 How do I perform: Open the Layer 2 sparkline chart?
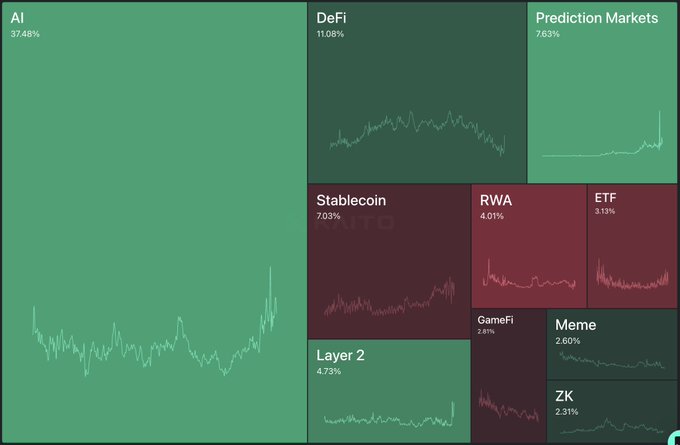[x=388, y=419]
